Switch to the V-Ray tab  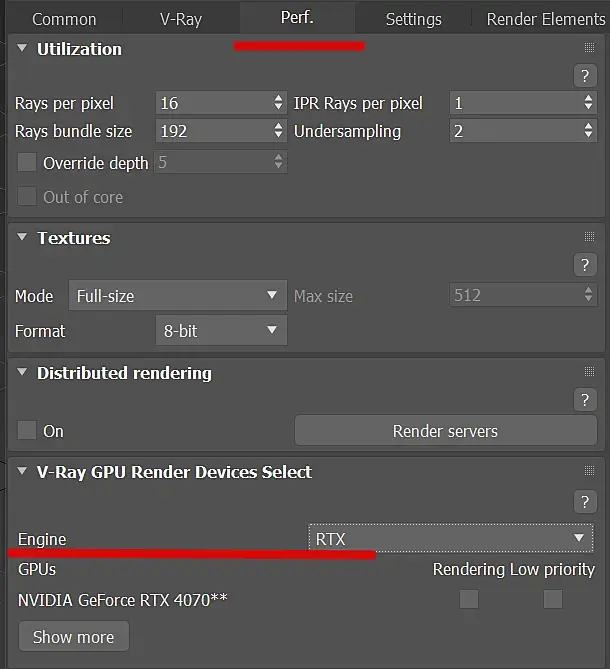coord(181,19)
